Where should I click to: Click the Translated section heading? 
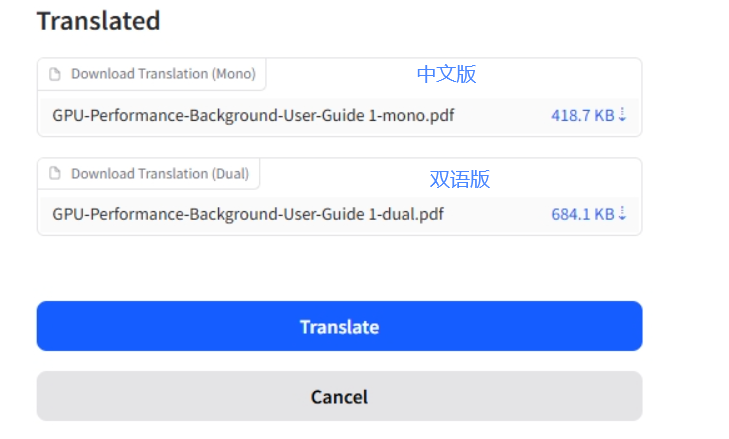(98, 20)
